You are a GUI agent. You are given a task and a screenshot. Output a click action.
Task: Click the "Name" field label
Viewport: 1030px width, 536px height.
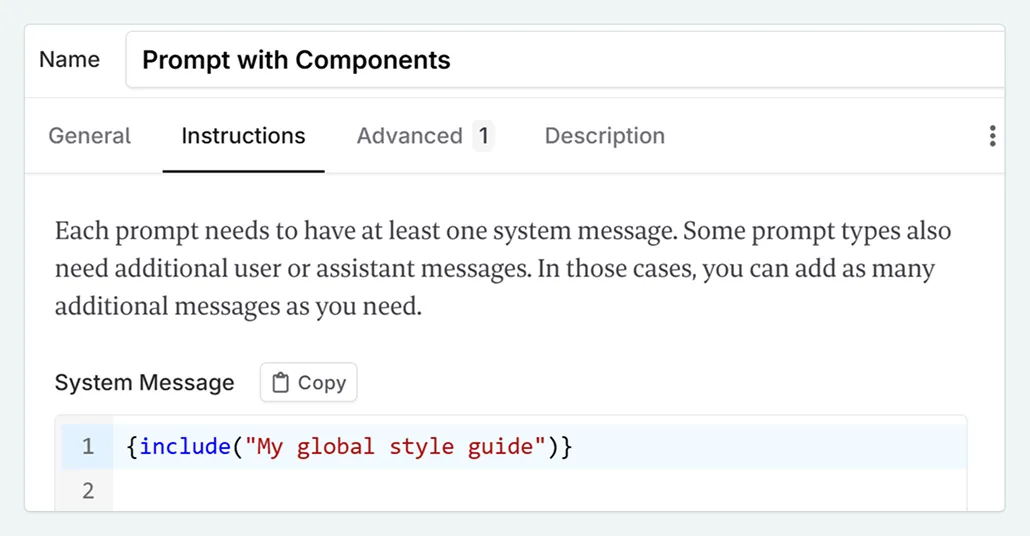[69, 60]
